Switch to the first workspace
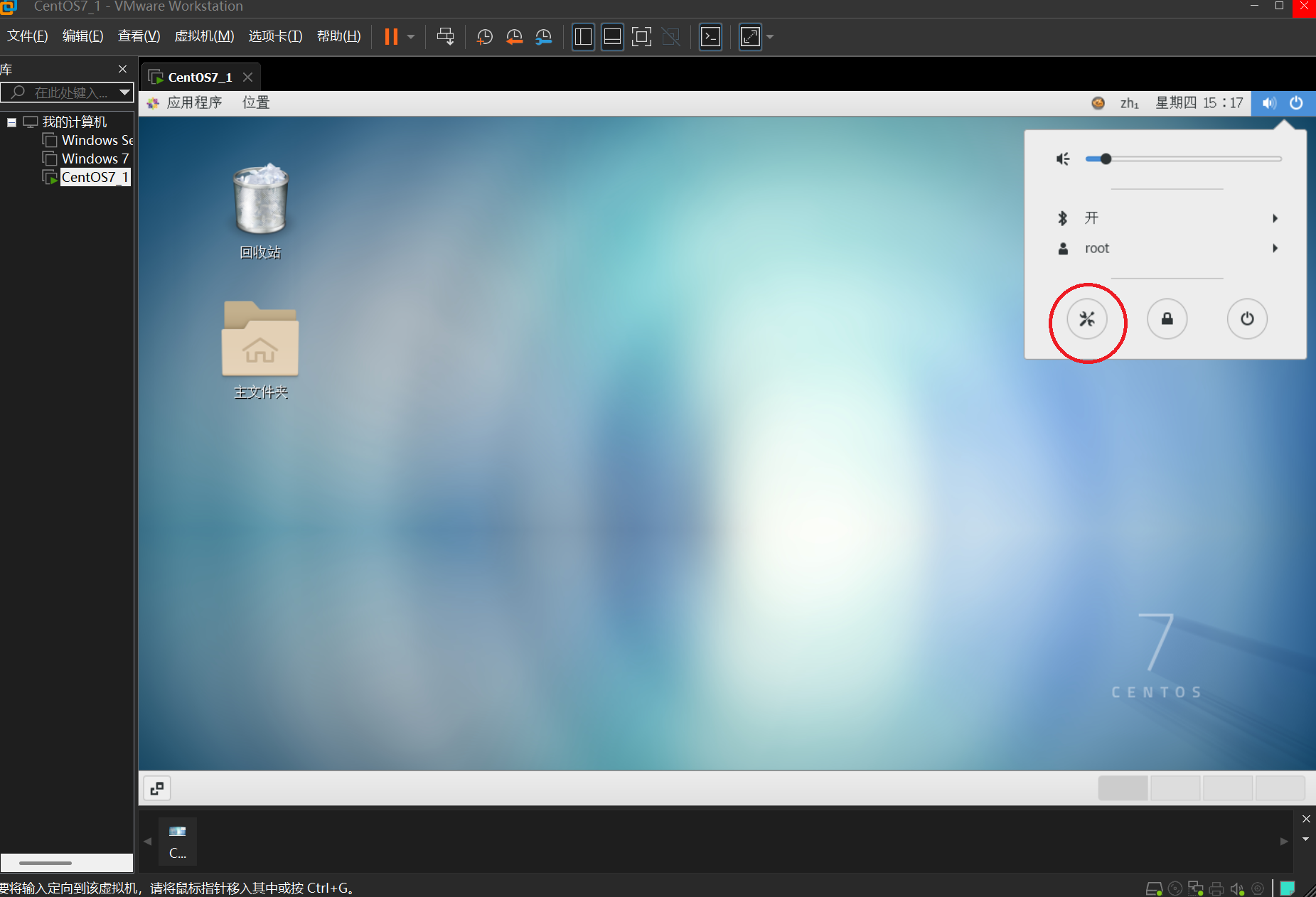The image size is (1316, 897). coord(1123,788)
